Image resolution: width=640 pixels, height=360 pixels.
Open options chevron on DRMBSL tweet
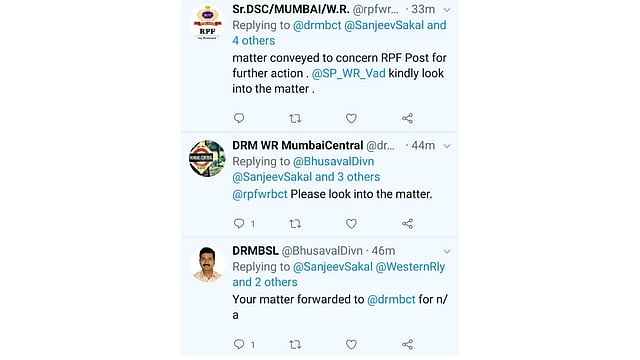click(x=447, y=251)
